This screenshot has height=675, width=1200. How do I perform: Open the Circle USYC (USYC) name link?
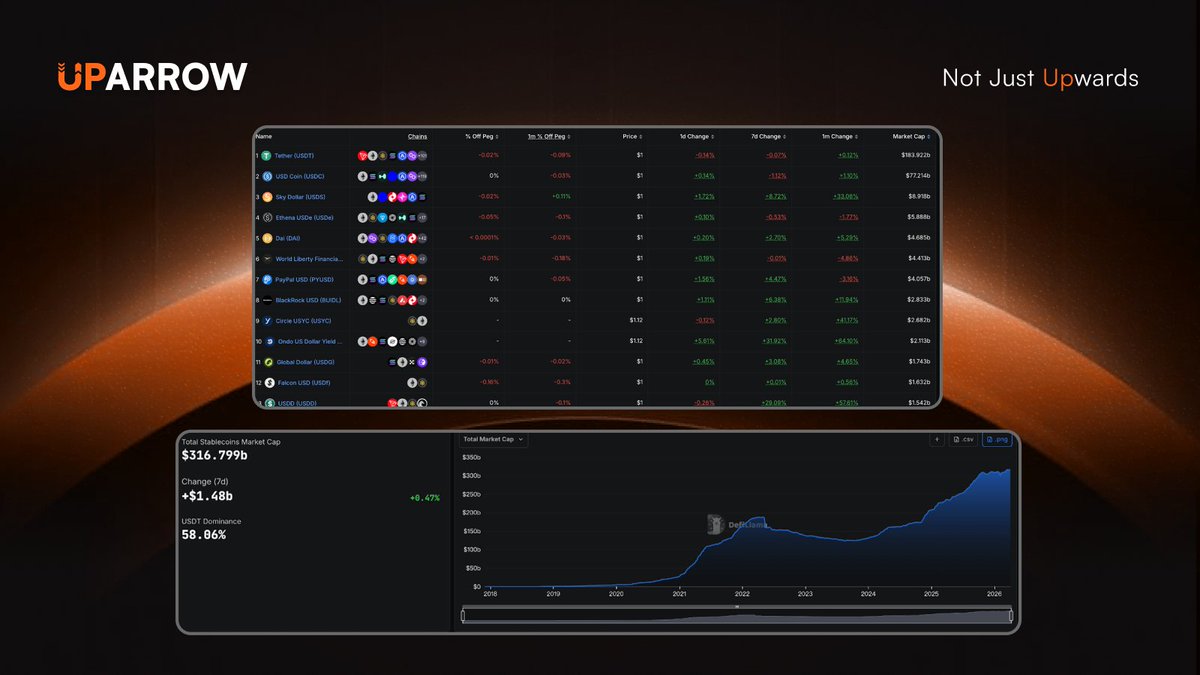pos(303,320)
